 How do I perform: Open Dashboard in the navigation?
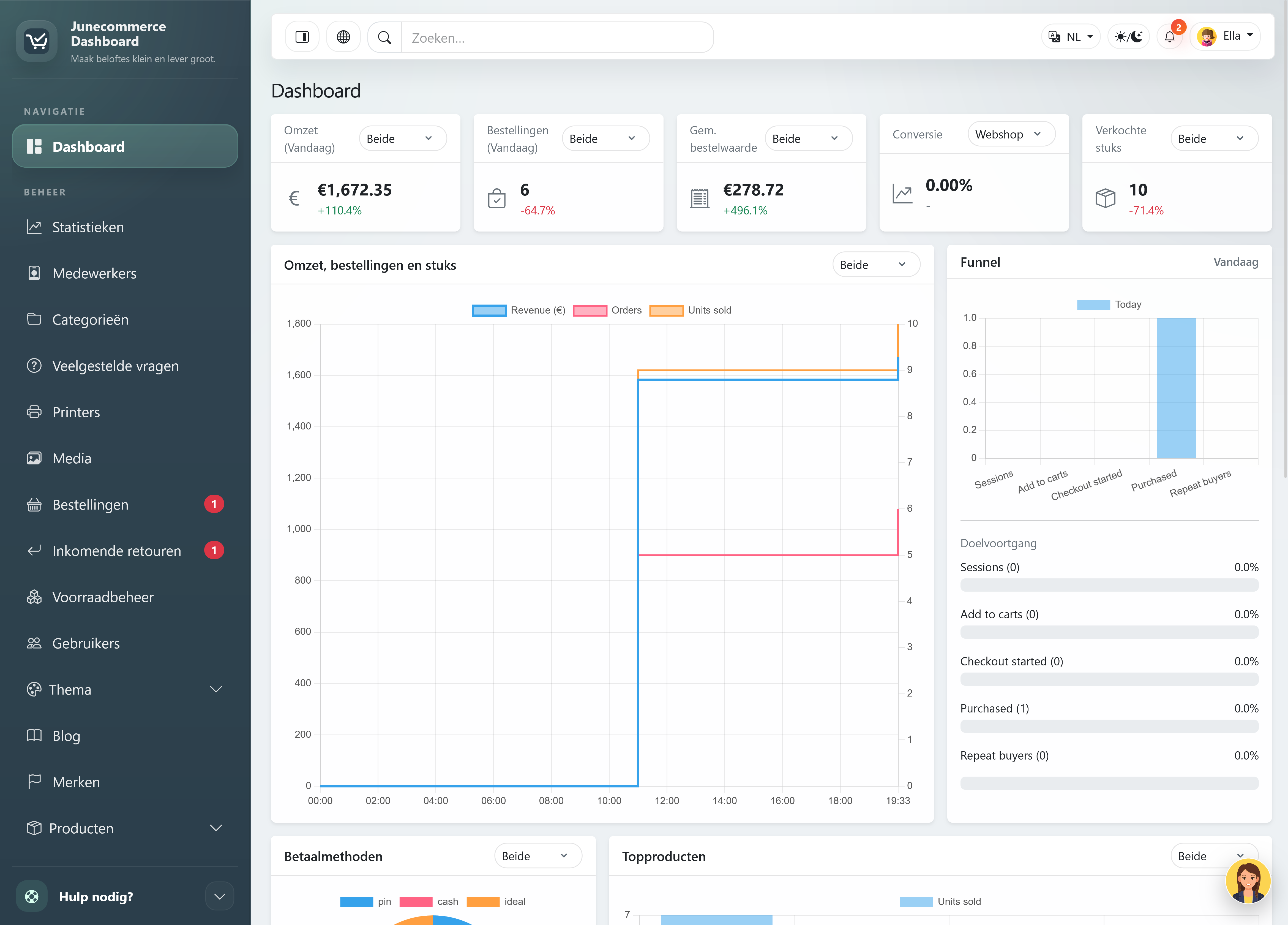tap(125, 146)
